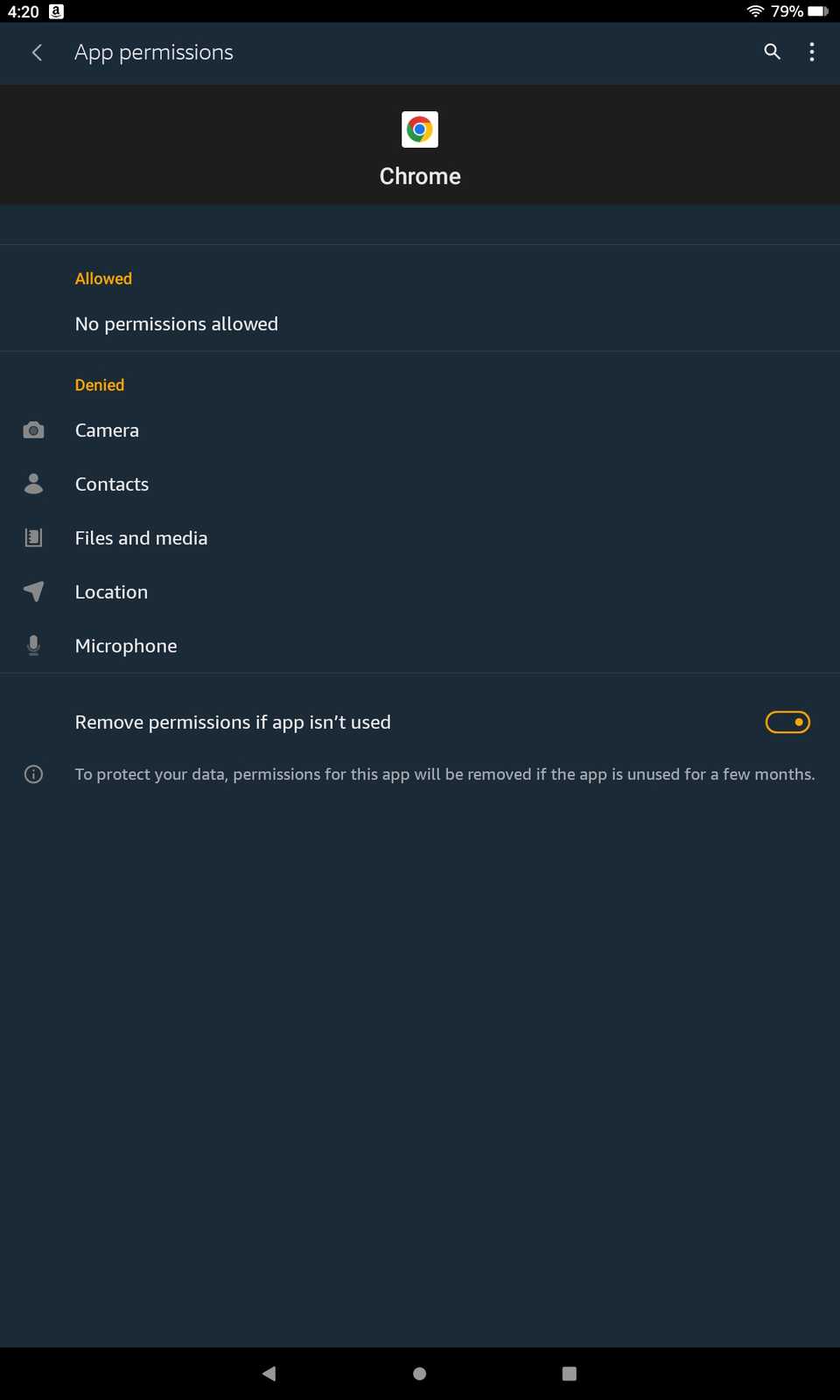Click the files and media icon
The width and height of the screenshot is (840, 1400).
(33, 538)
